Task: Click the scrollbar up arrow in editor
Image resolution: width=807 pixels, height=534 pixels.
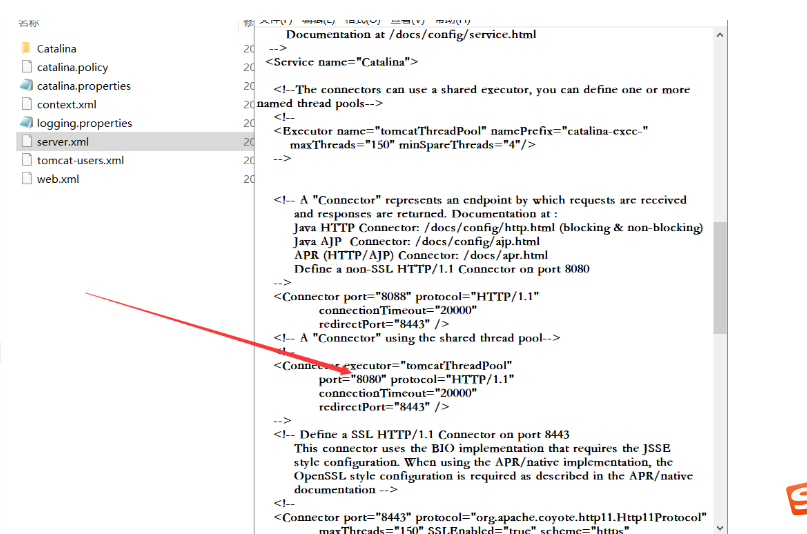Action: 720,35
